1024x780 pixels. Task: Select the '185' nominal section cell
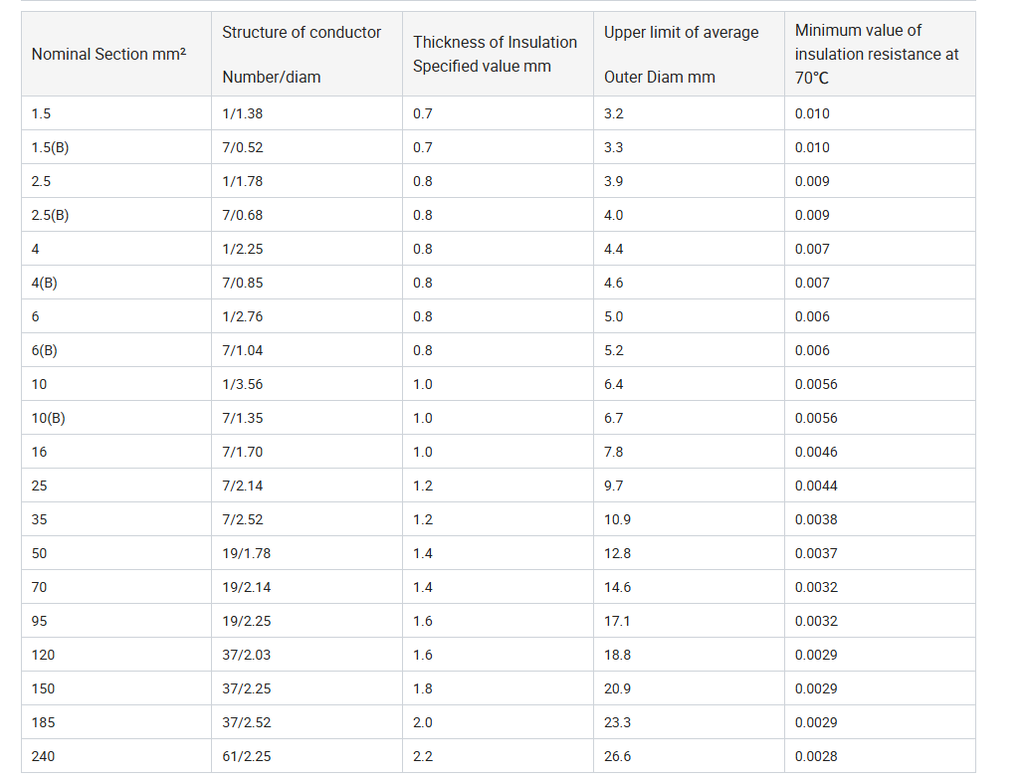(x=43, y=722)
